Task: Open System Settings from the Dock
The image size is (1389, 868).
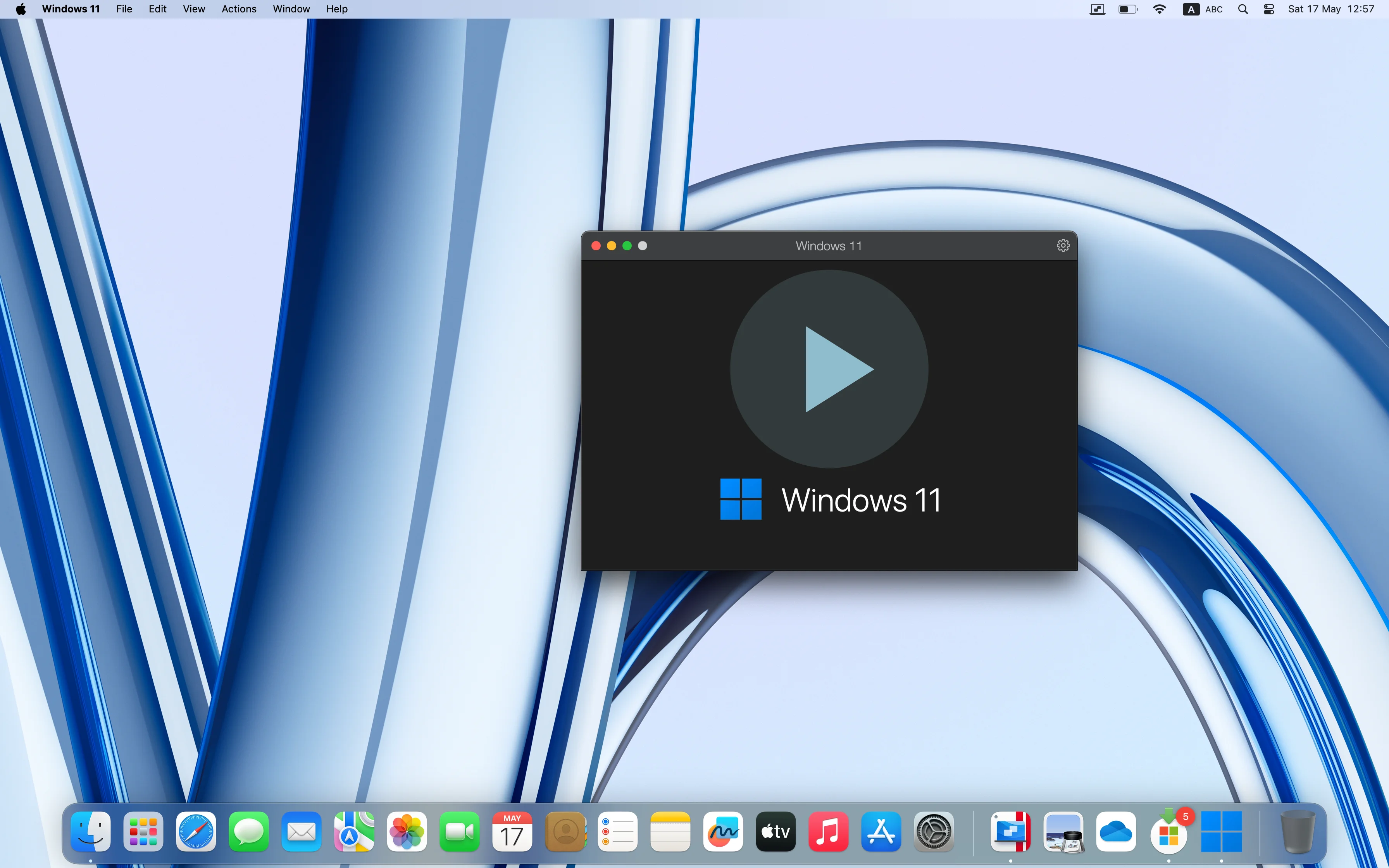Action: pos(933,831)
